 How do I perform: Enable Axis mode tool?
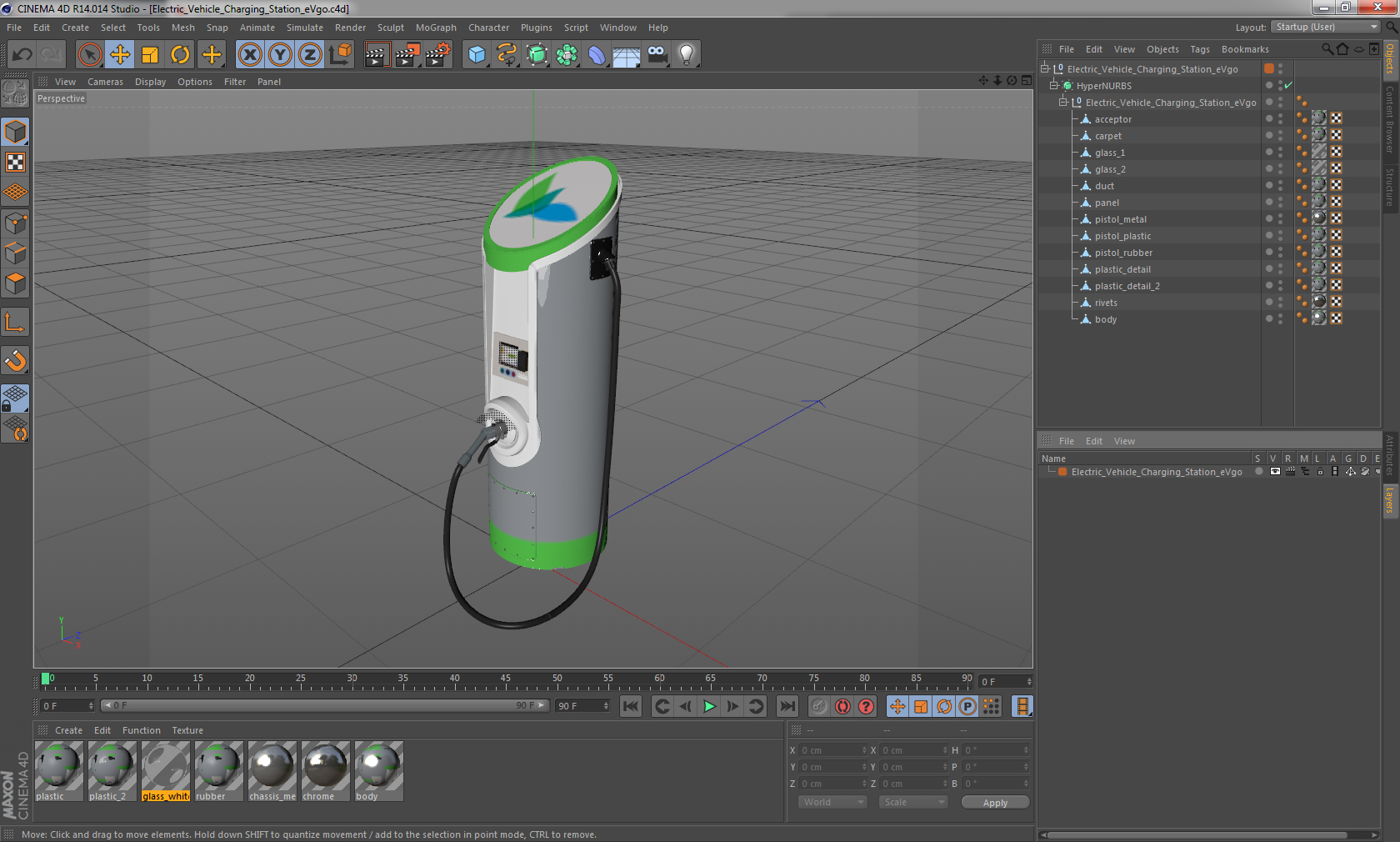click(x=15, y=323)
